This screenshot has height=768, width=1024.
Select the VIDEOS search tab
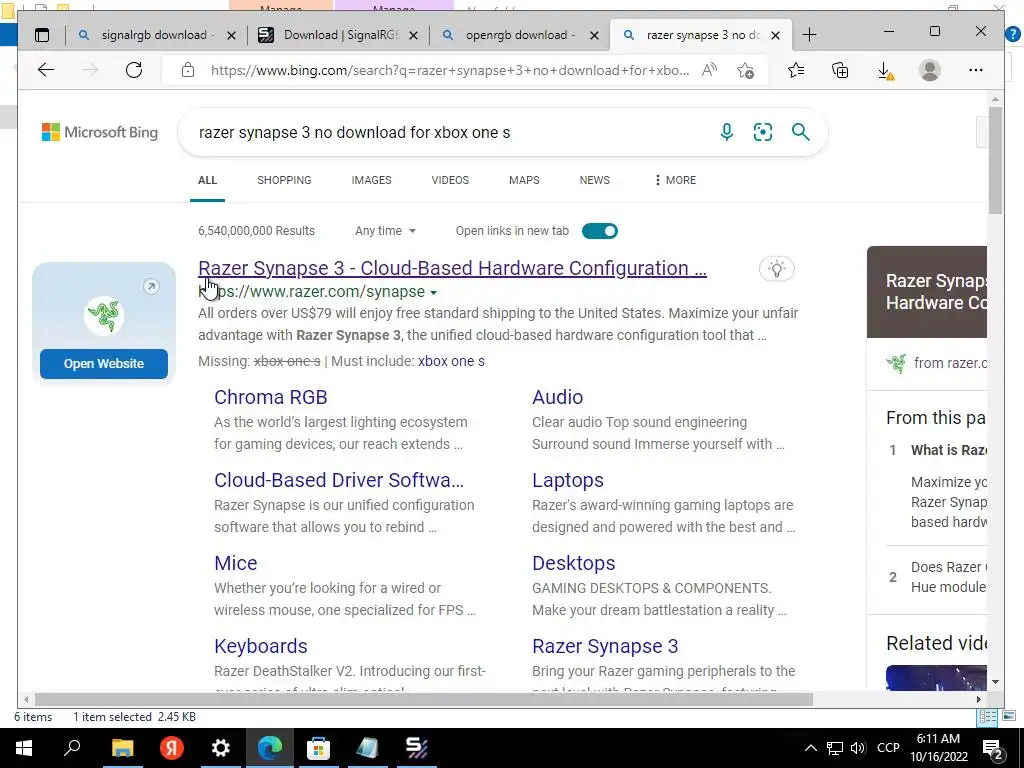450,180
